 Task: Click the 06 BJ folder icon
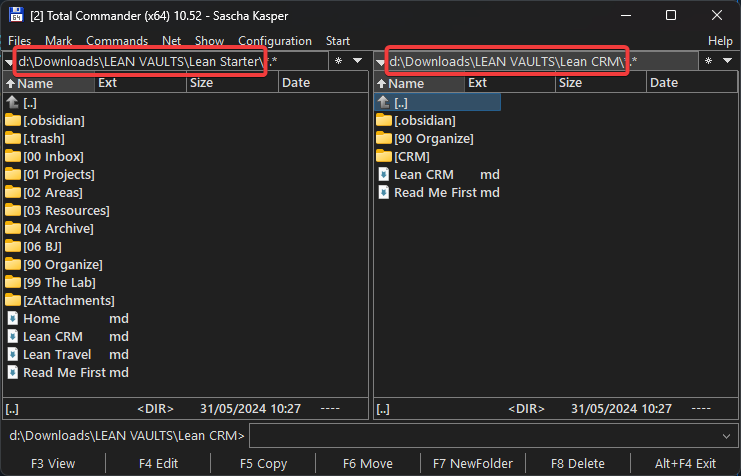13,246
